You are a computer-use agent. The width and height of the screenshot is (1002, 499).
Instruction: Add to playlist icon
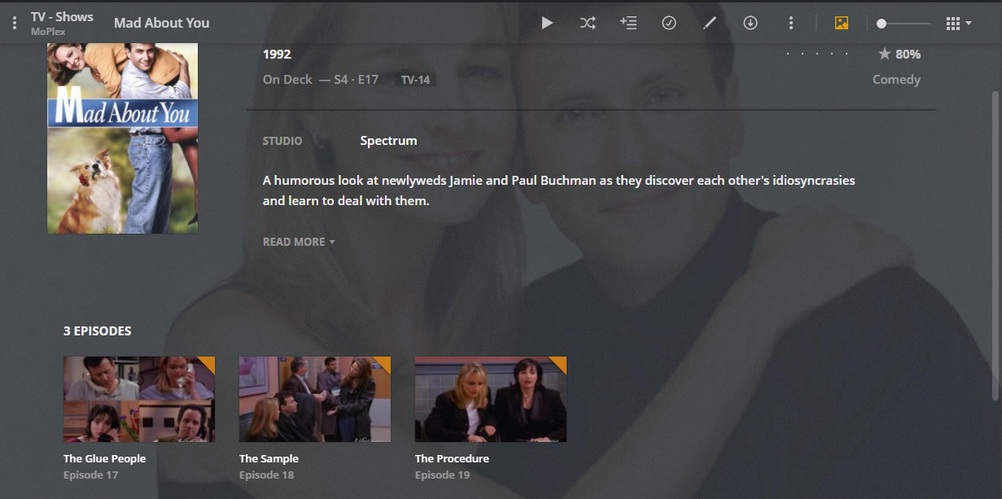(628, 23)
